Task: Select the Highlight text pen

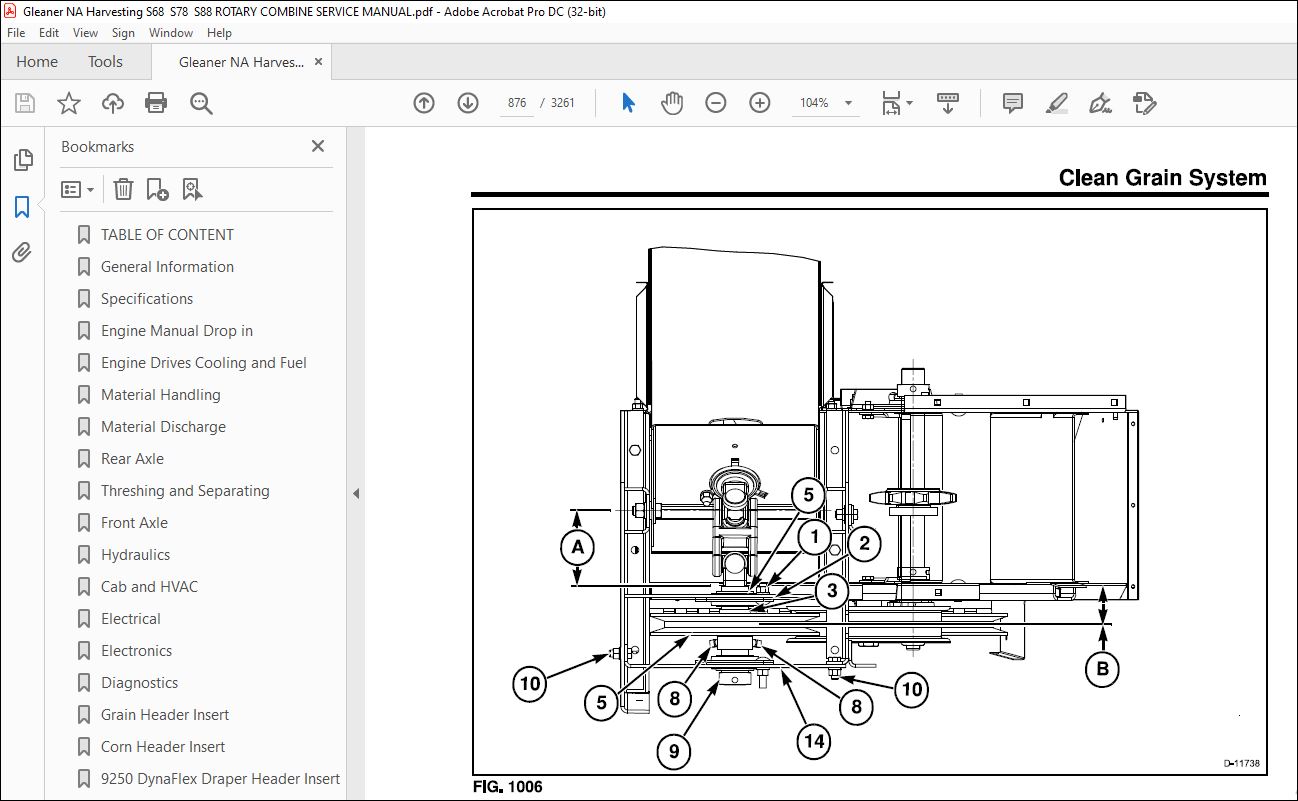Action: tap(1057, 103)
